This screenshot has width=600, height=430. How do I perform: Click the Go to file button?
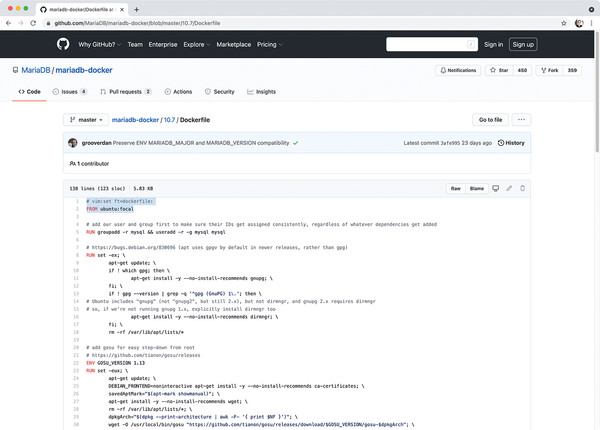[491, 120]
